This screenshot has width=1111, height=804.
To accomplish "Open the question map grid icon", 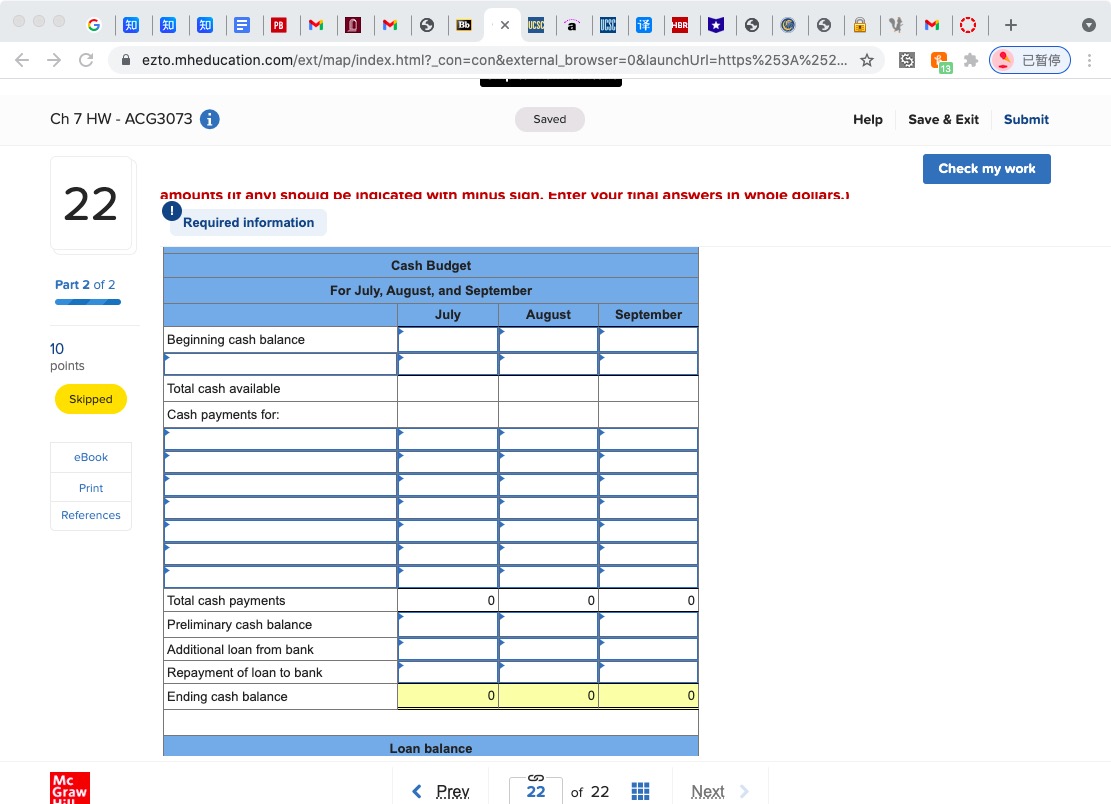I will click(640, 790).
